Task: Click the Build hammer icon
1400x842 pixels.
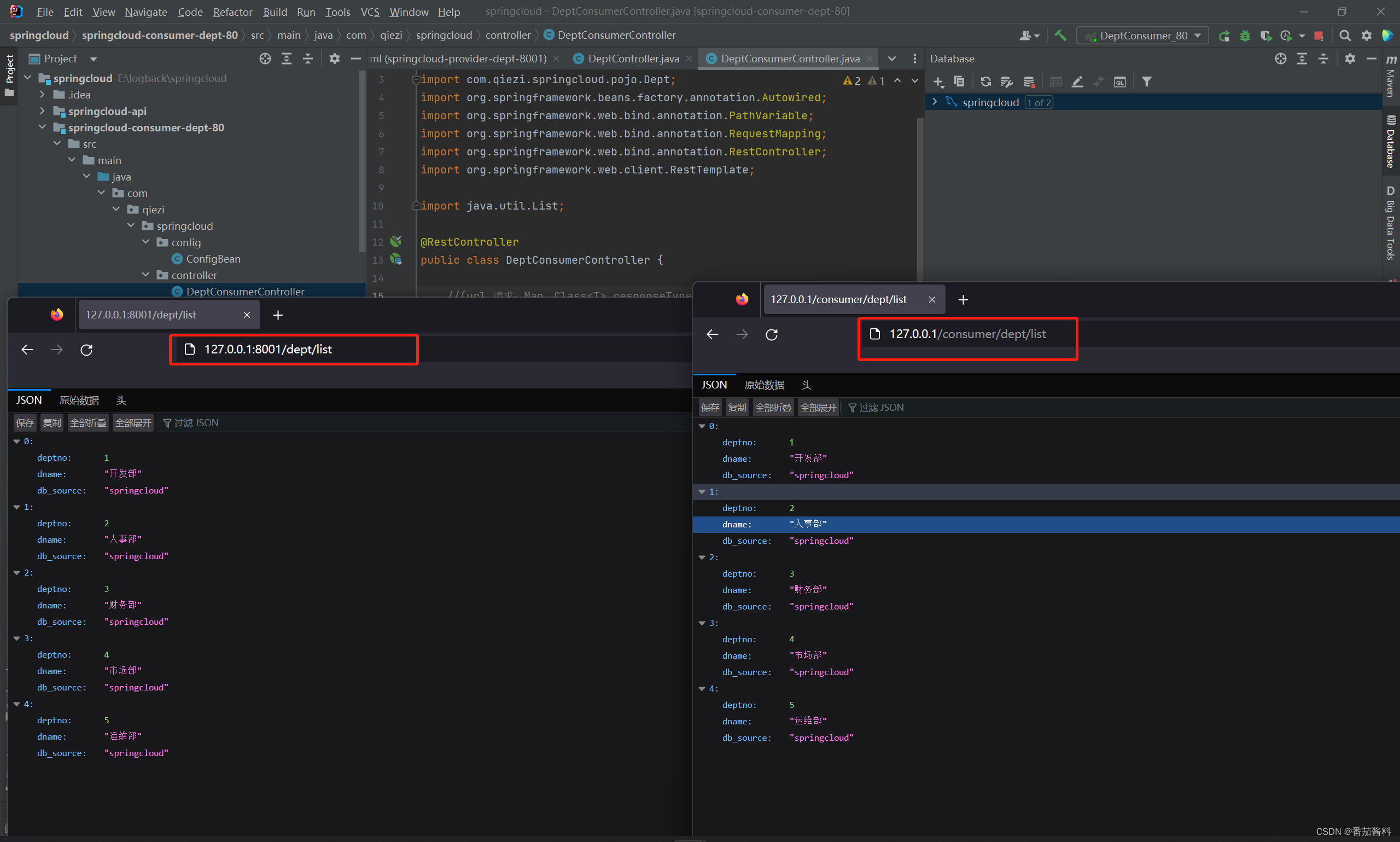Action: (x=1060, y=35)
